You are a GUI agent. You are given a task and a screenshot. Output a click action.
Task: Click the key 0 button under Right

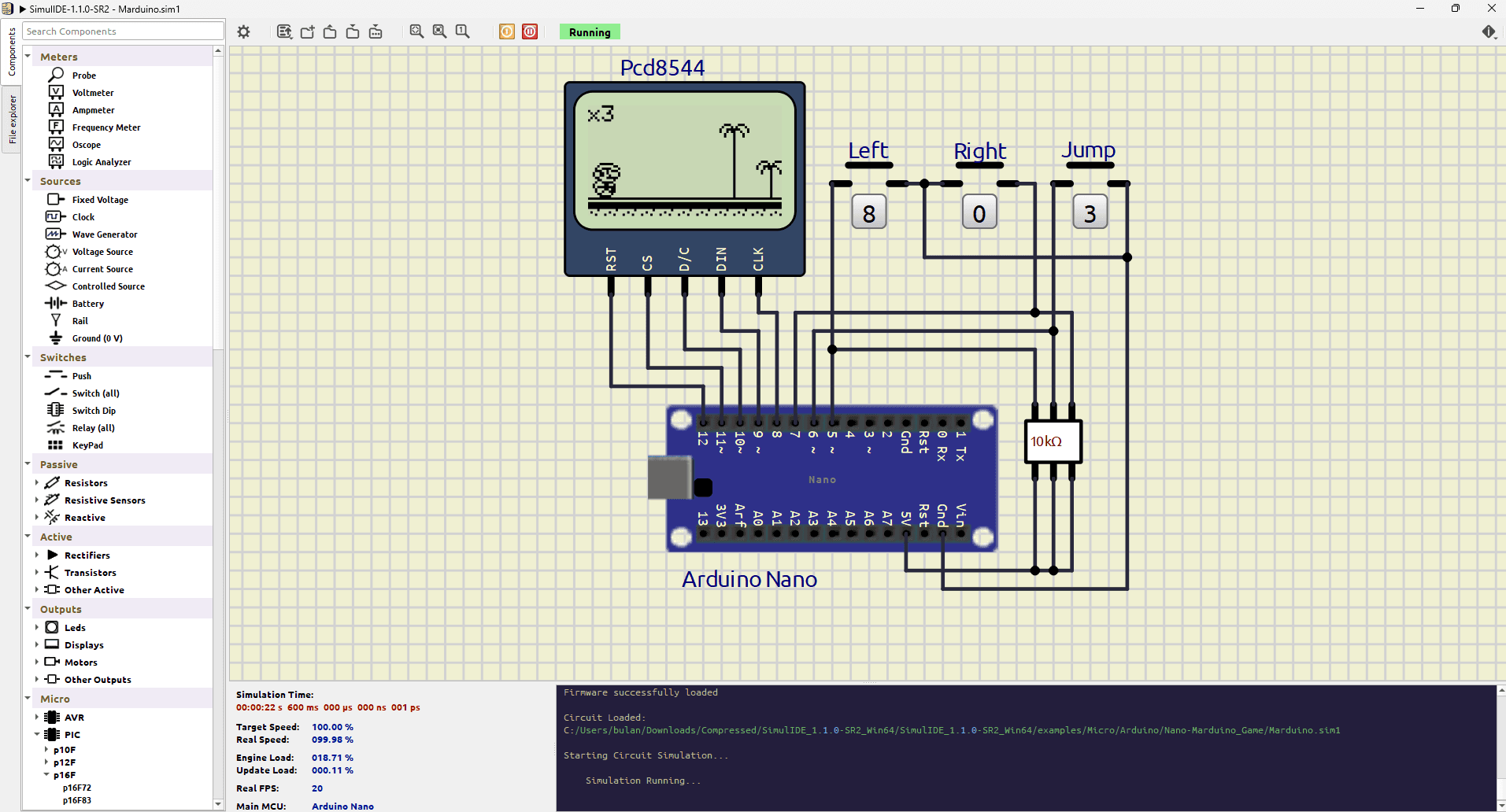(979, 213)
